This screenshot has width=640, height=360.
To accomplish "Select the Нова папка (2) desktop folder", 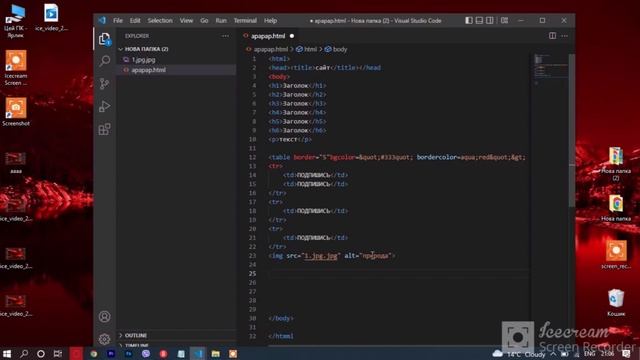I will click(x=616, y=164).
